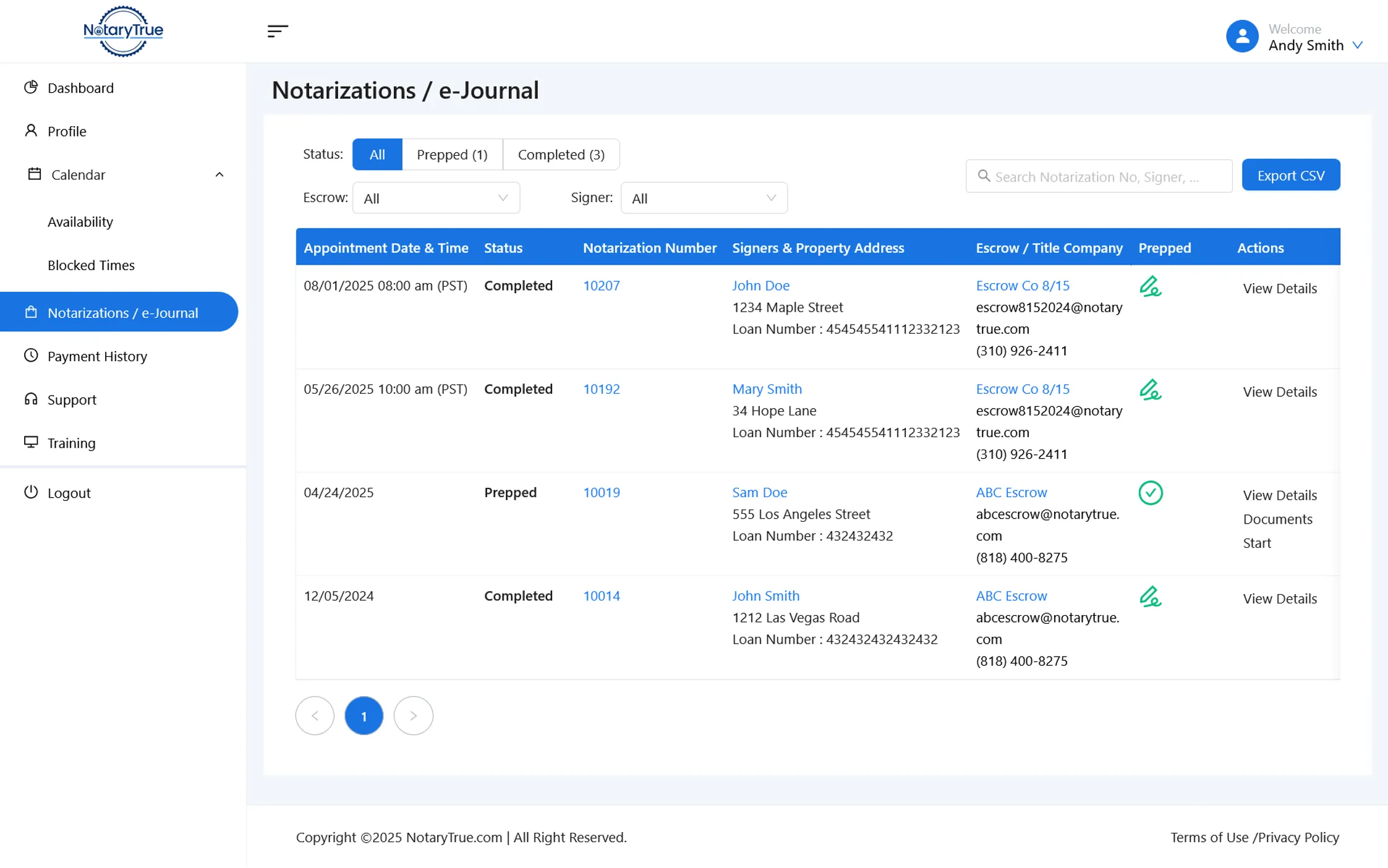
Task: Open Payment History in sidebar
Action: pos(97,356)
